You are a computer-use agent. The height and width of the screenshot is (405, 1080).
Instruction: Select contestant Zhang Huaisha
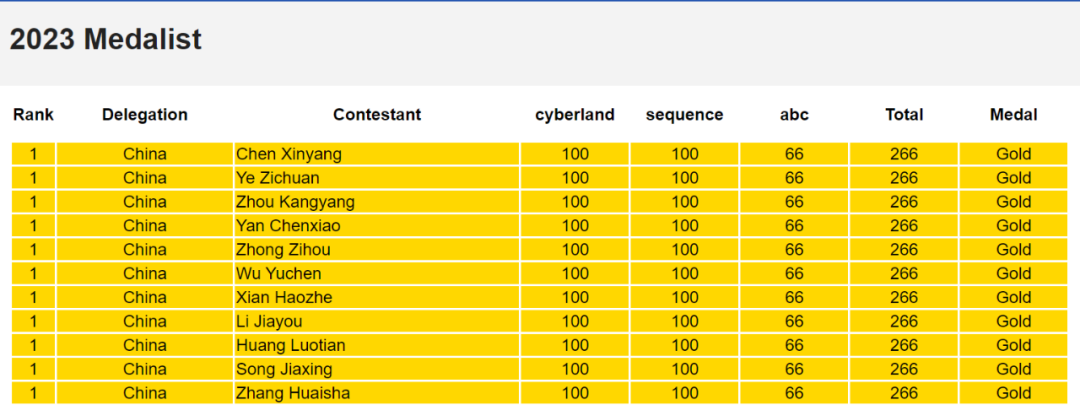[x=293, y=394]
